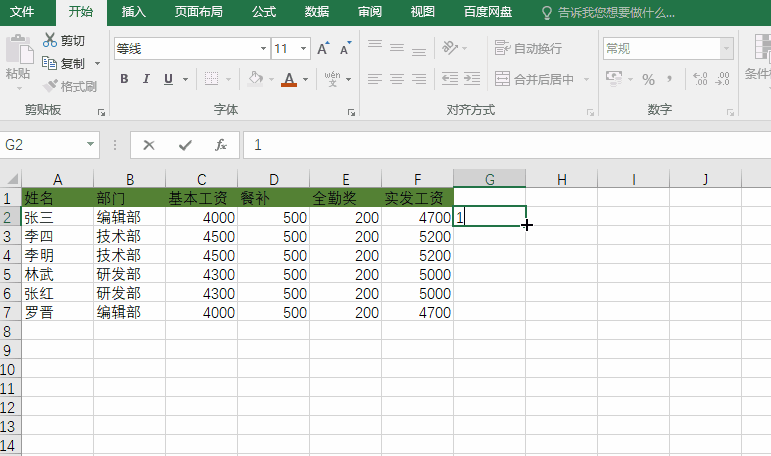The height and width of the screenshot is (456, 771).
Task: Apply cell borders icon
Action: 211,79
